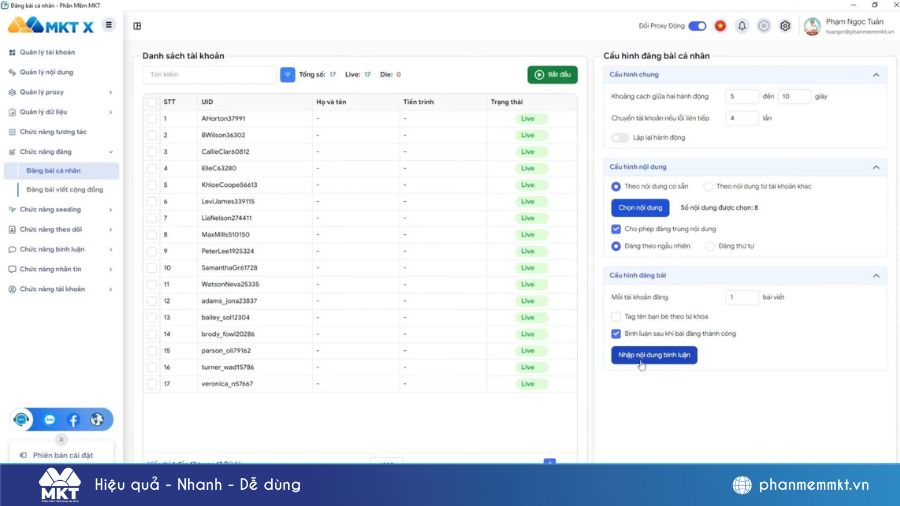900x506 pixels.
Task: Click the customer support headset icon
Action: coord(22,420)
